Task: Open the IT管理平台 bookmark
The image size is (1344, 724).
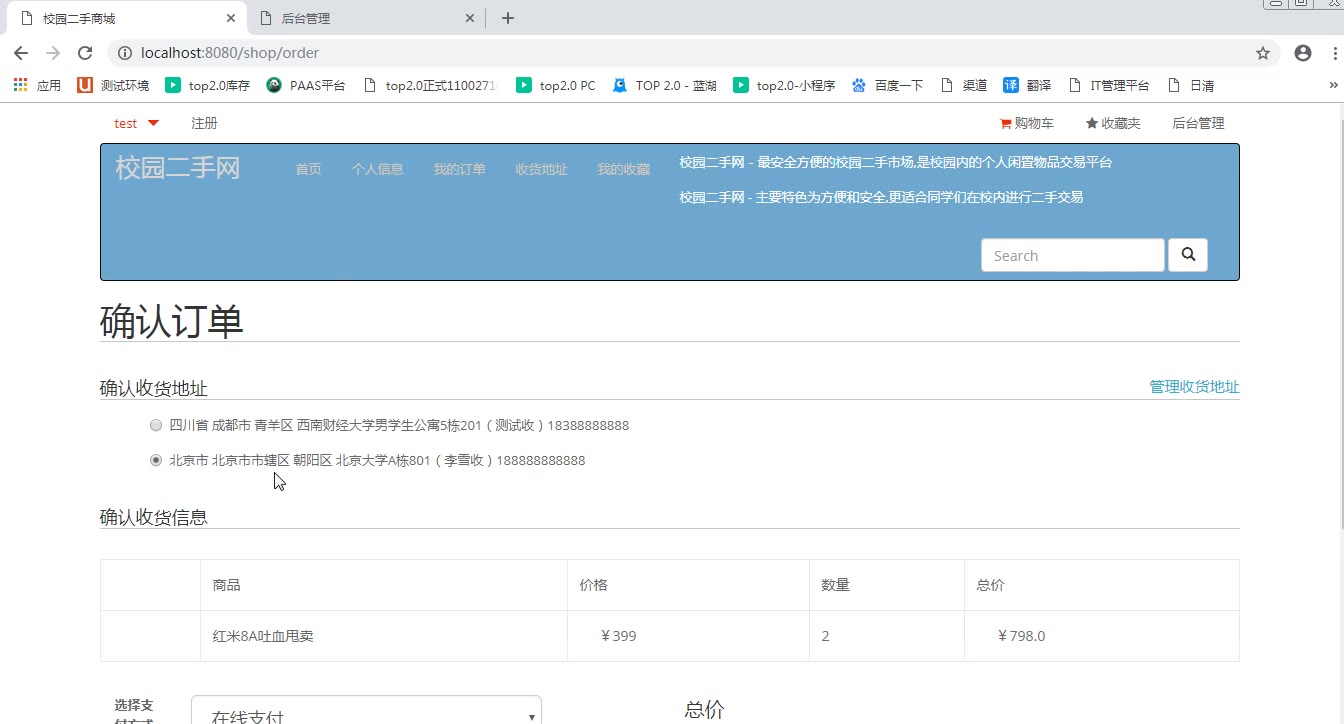Action: point(1109,86)
